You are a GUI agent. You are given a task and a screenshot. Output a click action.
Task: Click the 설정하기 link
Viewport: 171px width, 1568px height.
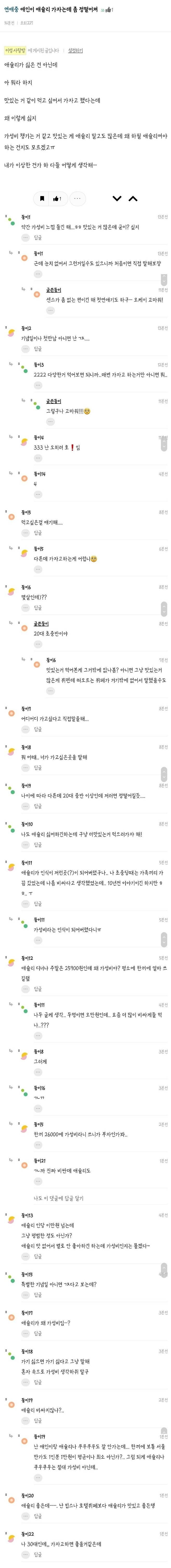[76, 50]
